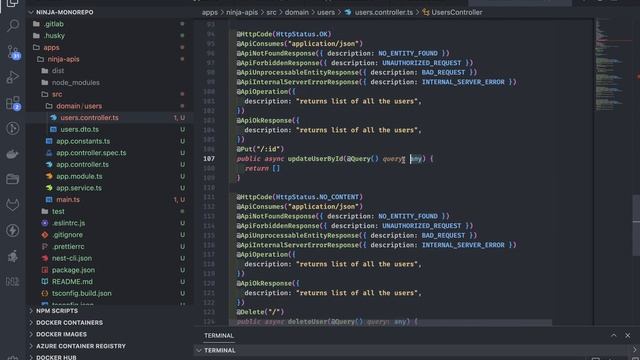Open the Thunder Client lightning icon
The width and height of the screenshot is (640, 360).
pyautogui.click(x=13, y=230)
